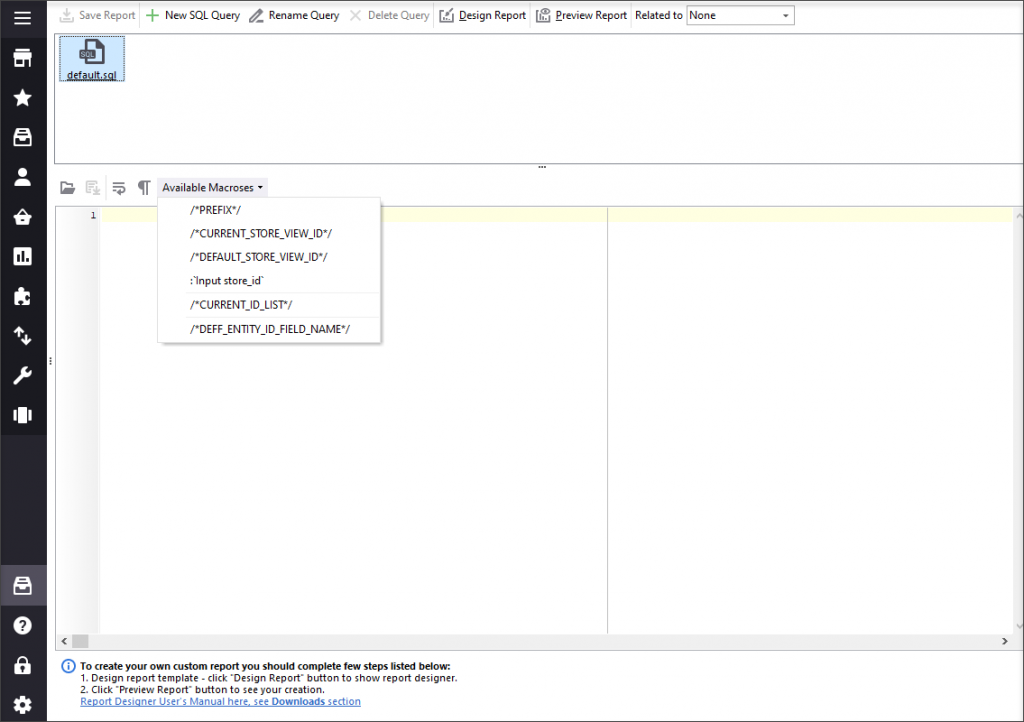Open settings gear icon at sidebar bottom
The image size is (1024, 722).
point(22,704)
